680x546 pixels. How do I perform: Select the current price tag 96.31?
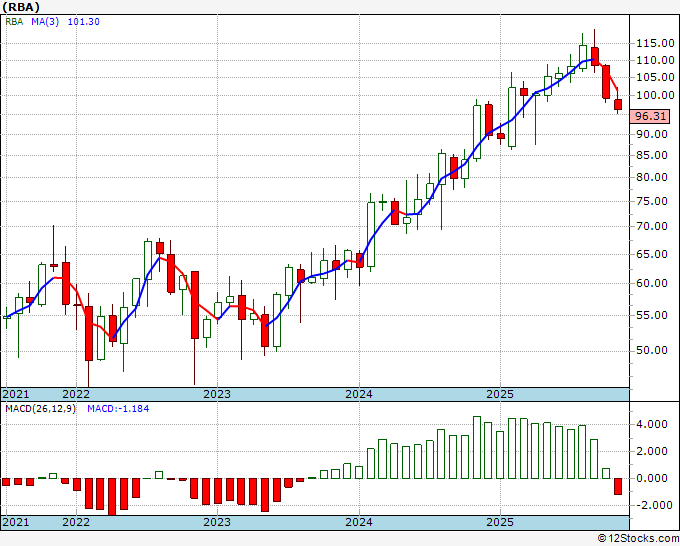tap(650, 116)
